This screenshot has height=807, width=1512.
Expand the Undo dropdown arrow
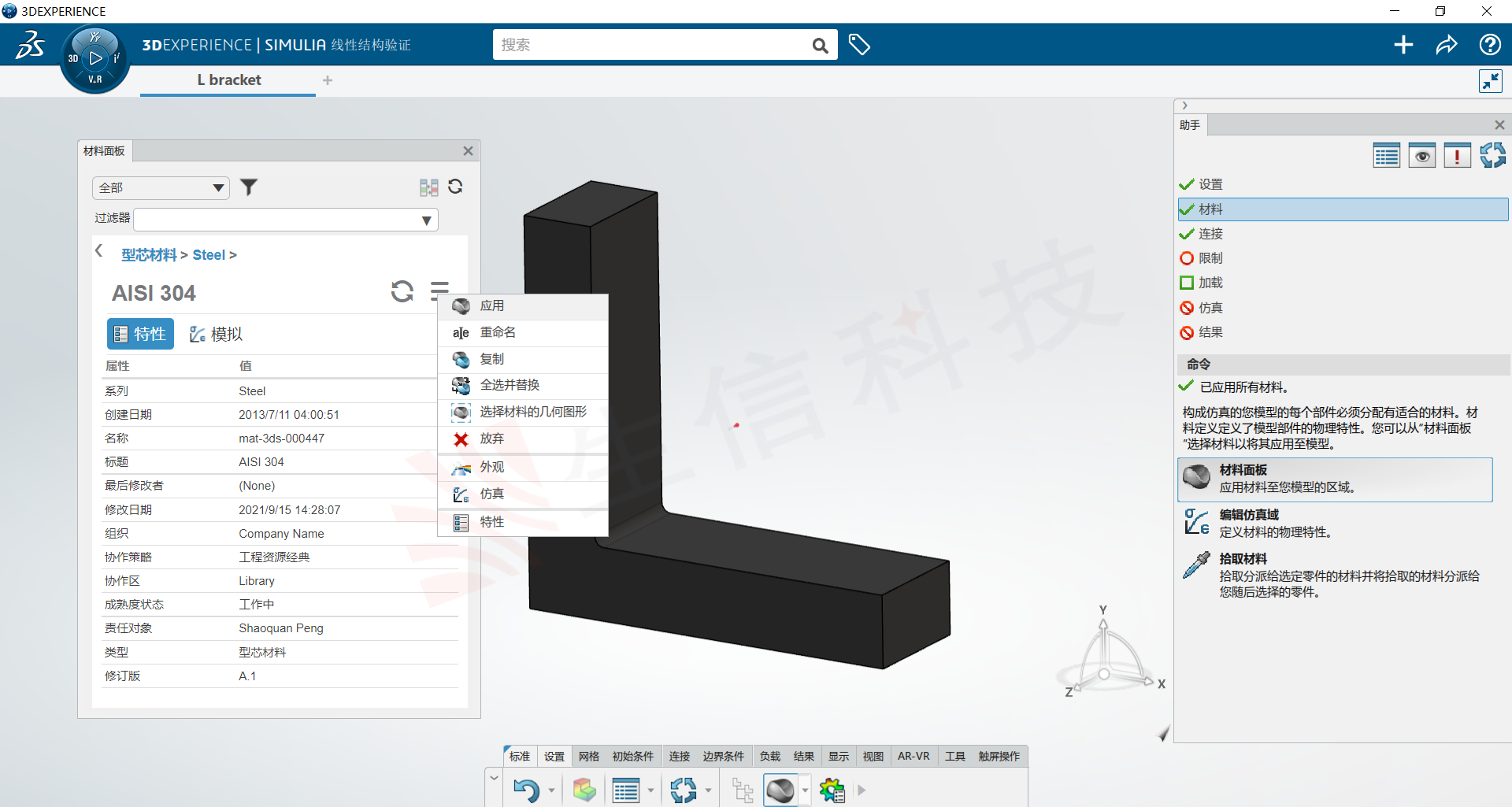tap(551, 790)
